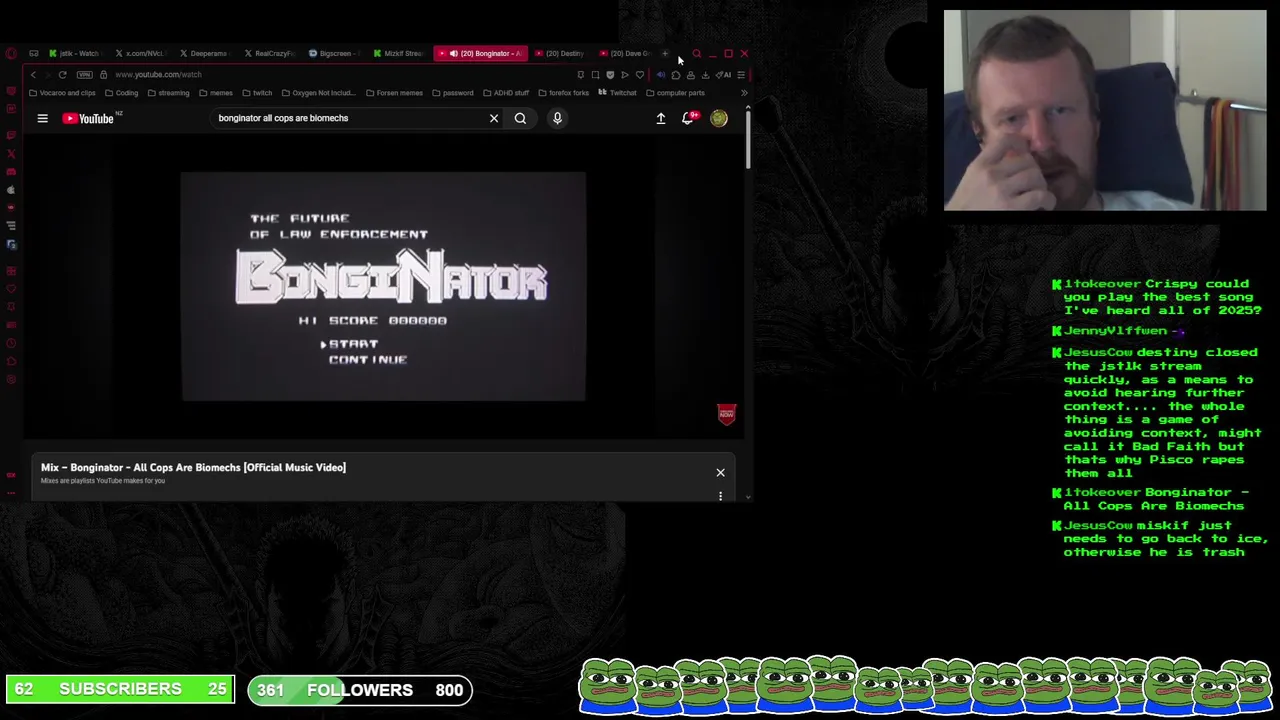Open the Twitch icon in the sidebar
The image size is (1280, 720).
(11, 136)
